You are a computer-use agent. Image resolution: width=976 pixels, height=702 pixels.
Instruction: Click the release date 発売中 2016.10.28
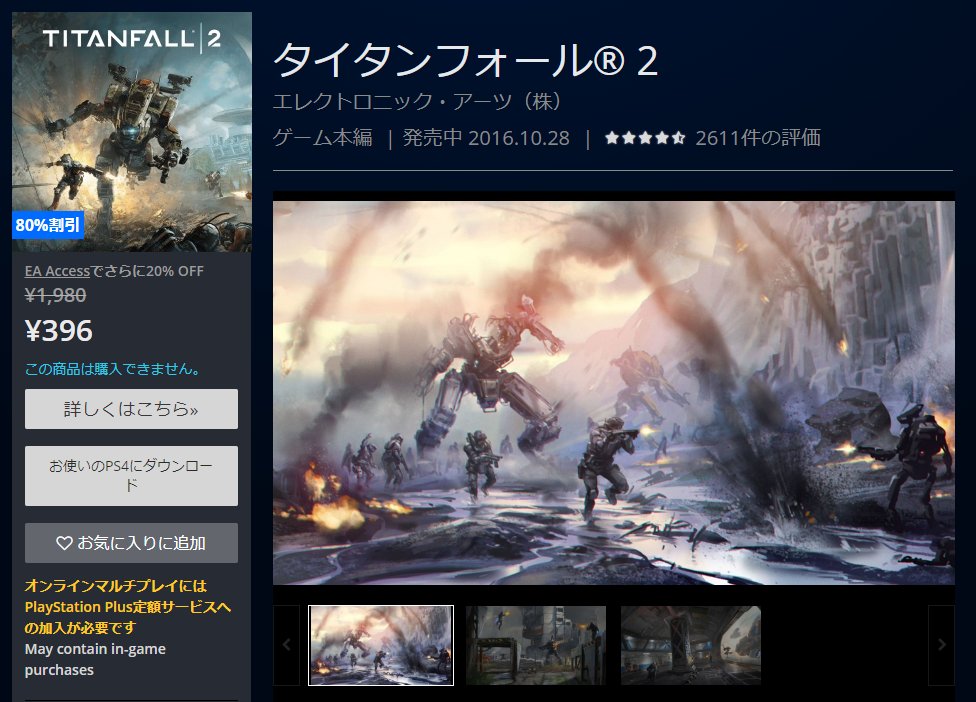[486, 138]
